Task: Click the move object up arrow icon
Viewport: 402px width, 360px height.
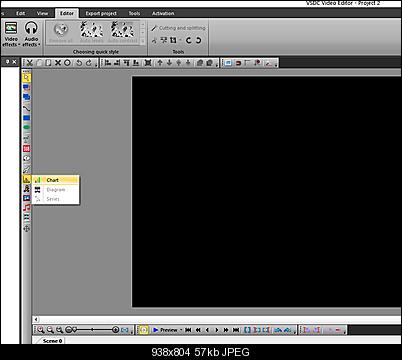Action: (x=160, y=63)
